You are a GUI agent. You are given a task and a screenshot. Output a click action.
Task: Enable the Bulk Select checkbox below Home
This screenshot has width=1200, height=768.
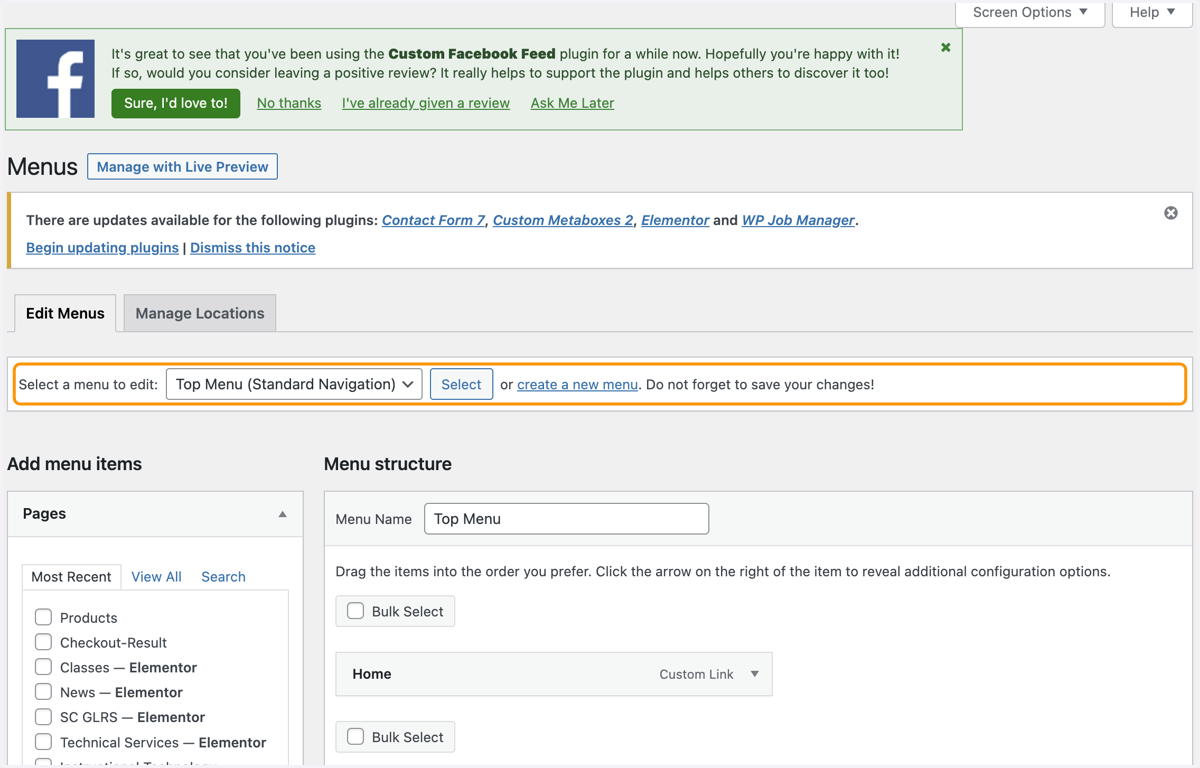coord(355,737)
